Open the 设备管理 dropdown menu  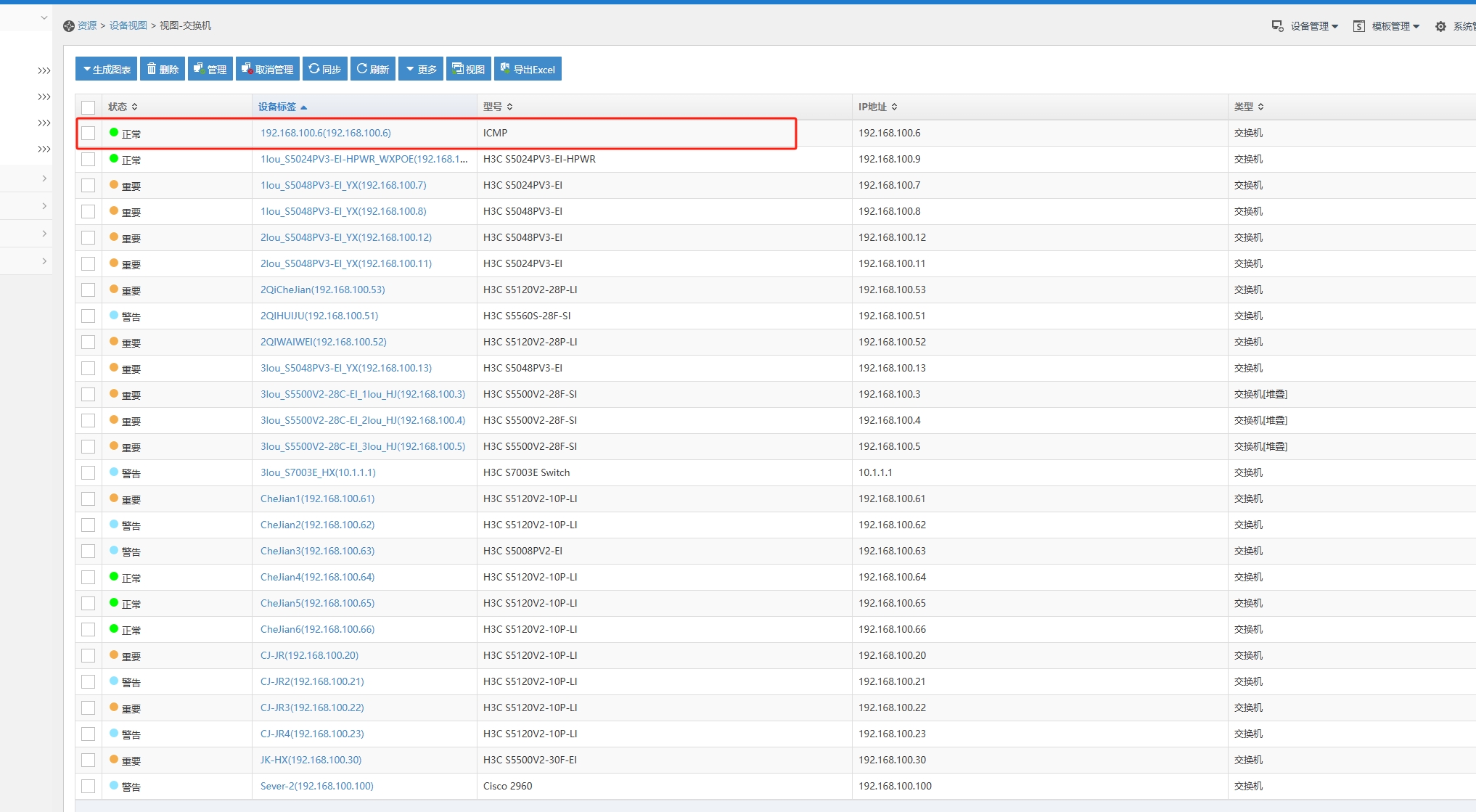[1305, 26]
